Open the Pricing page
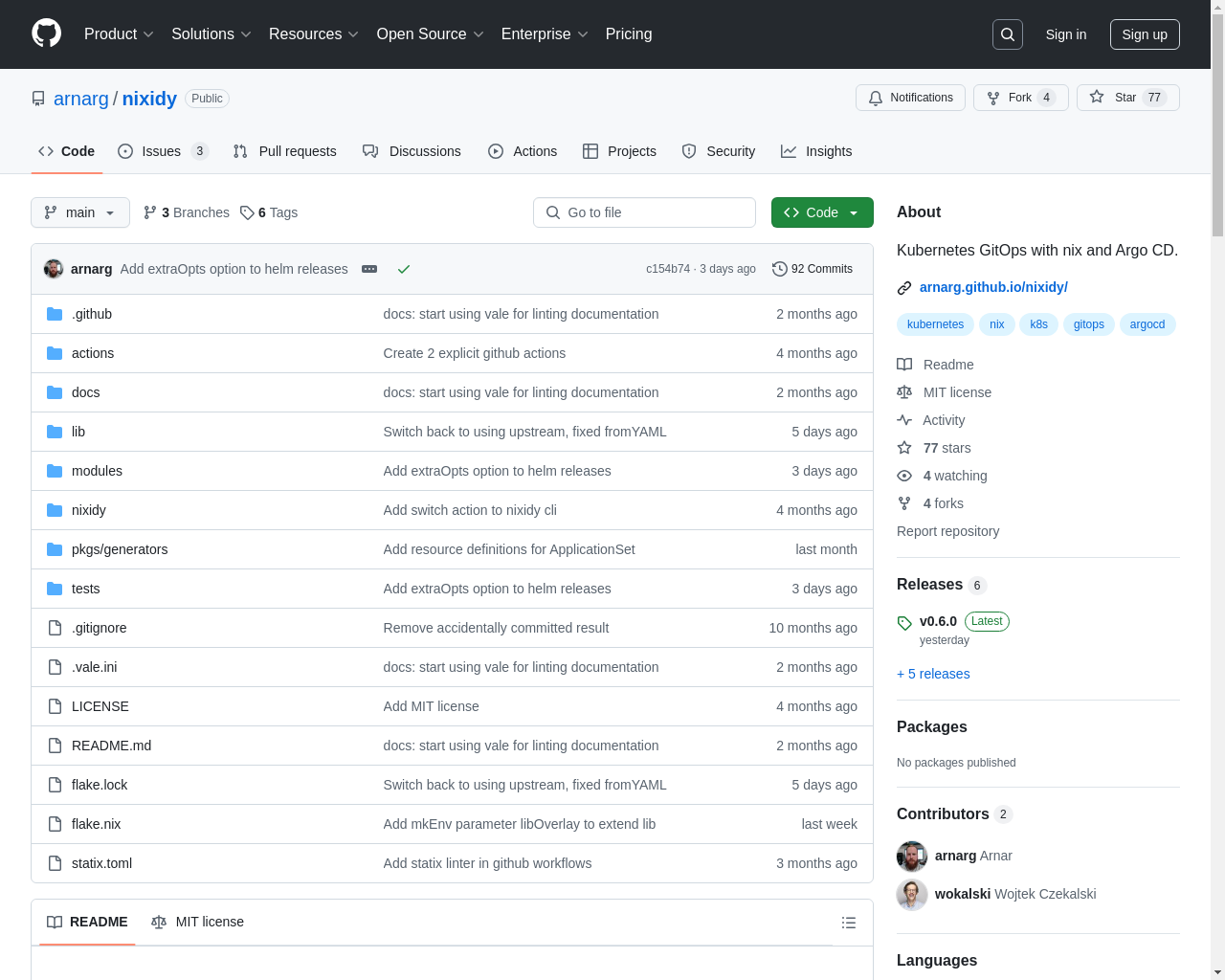Screen dimensions: 1225x980 point(629,34)
